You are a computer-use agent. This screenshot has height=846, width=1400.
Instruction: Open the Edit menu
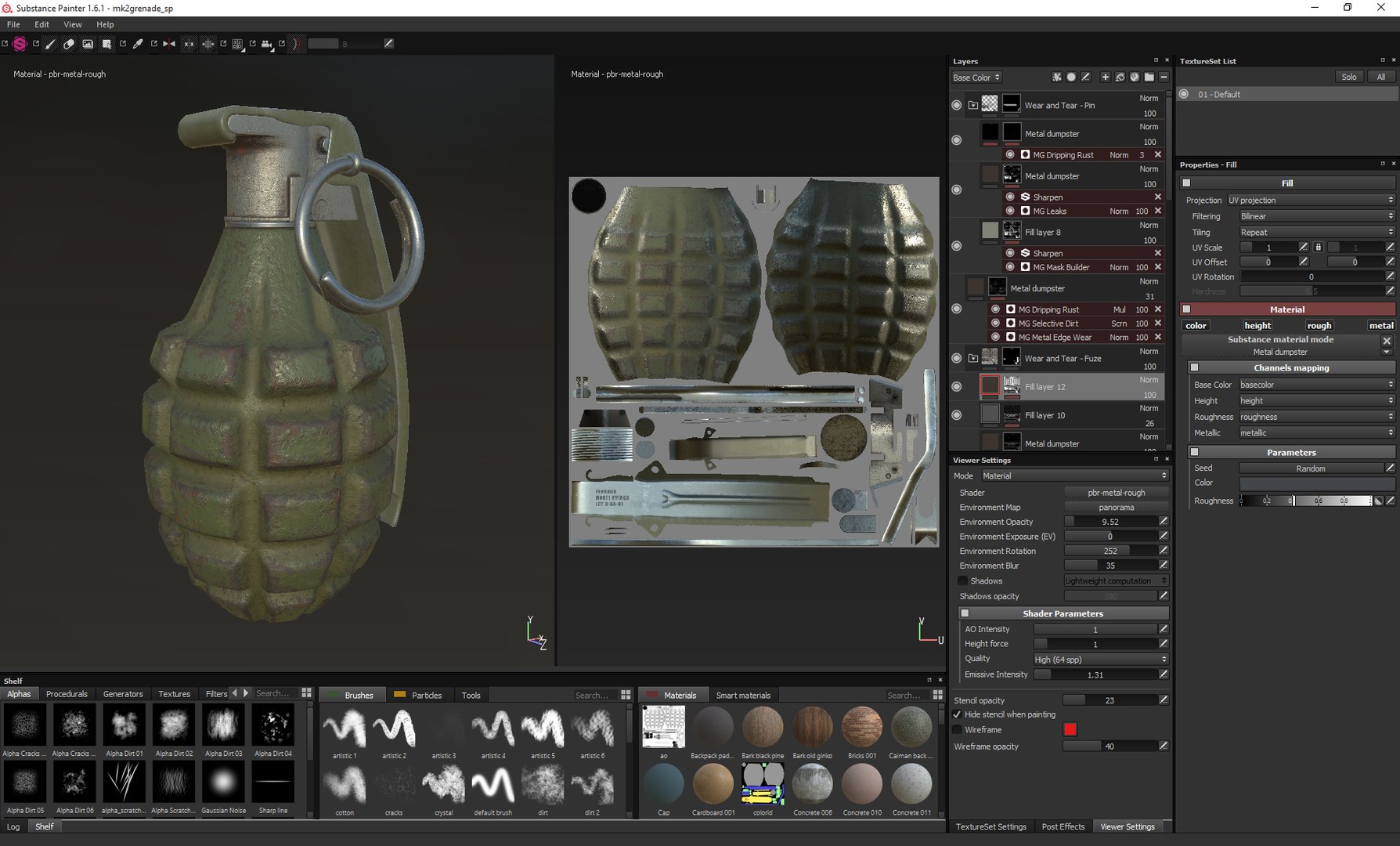click(41, 24)
